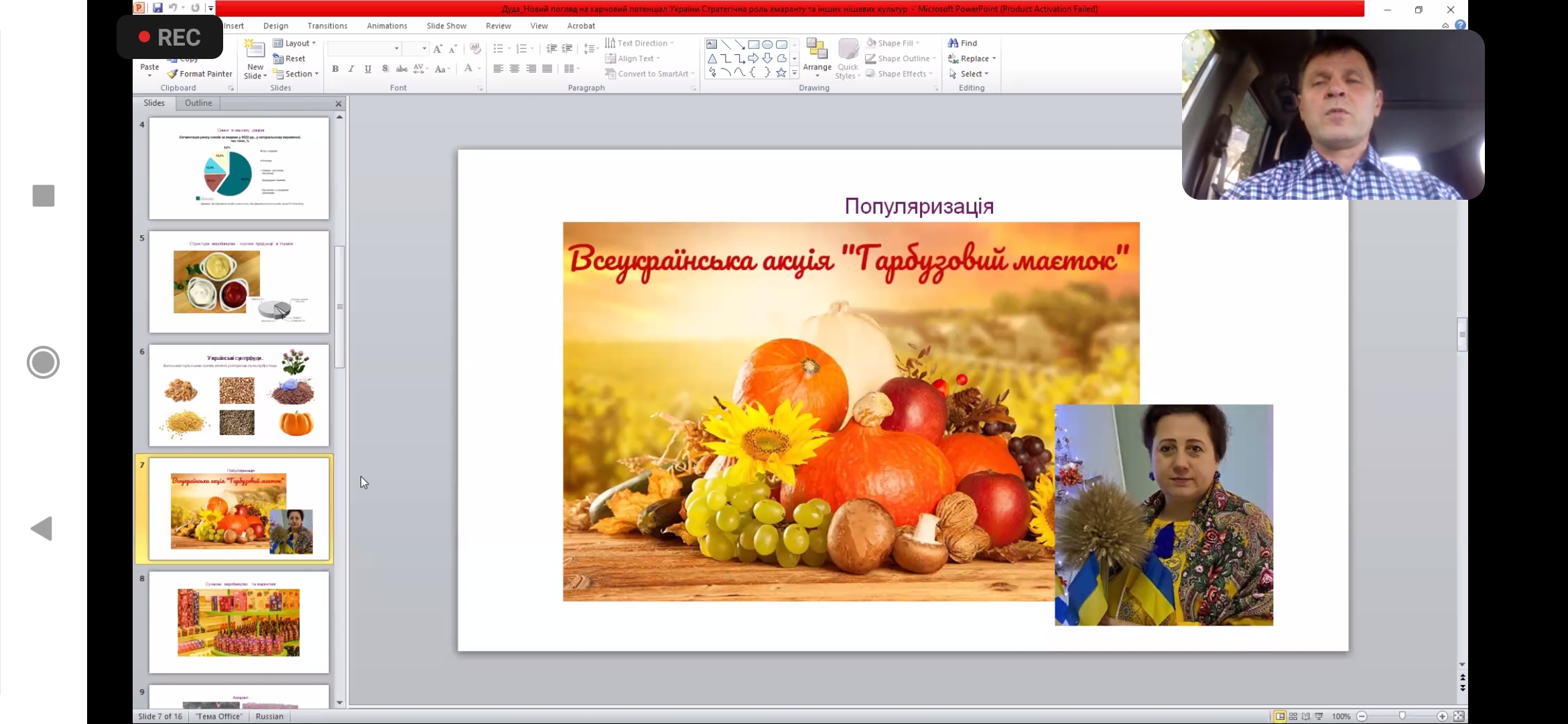
Task: Align text to the left
Action: (498, 68)
